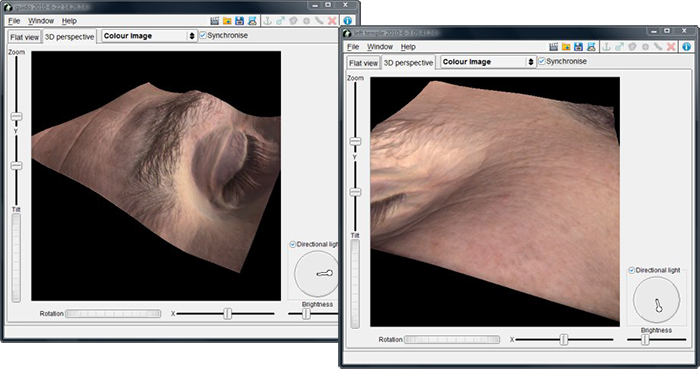Click Rotation wheel control in left temple window

click(x=452, y=340)
